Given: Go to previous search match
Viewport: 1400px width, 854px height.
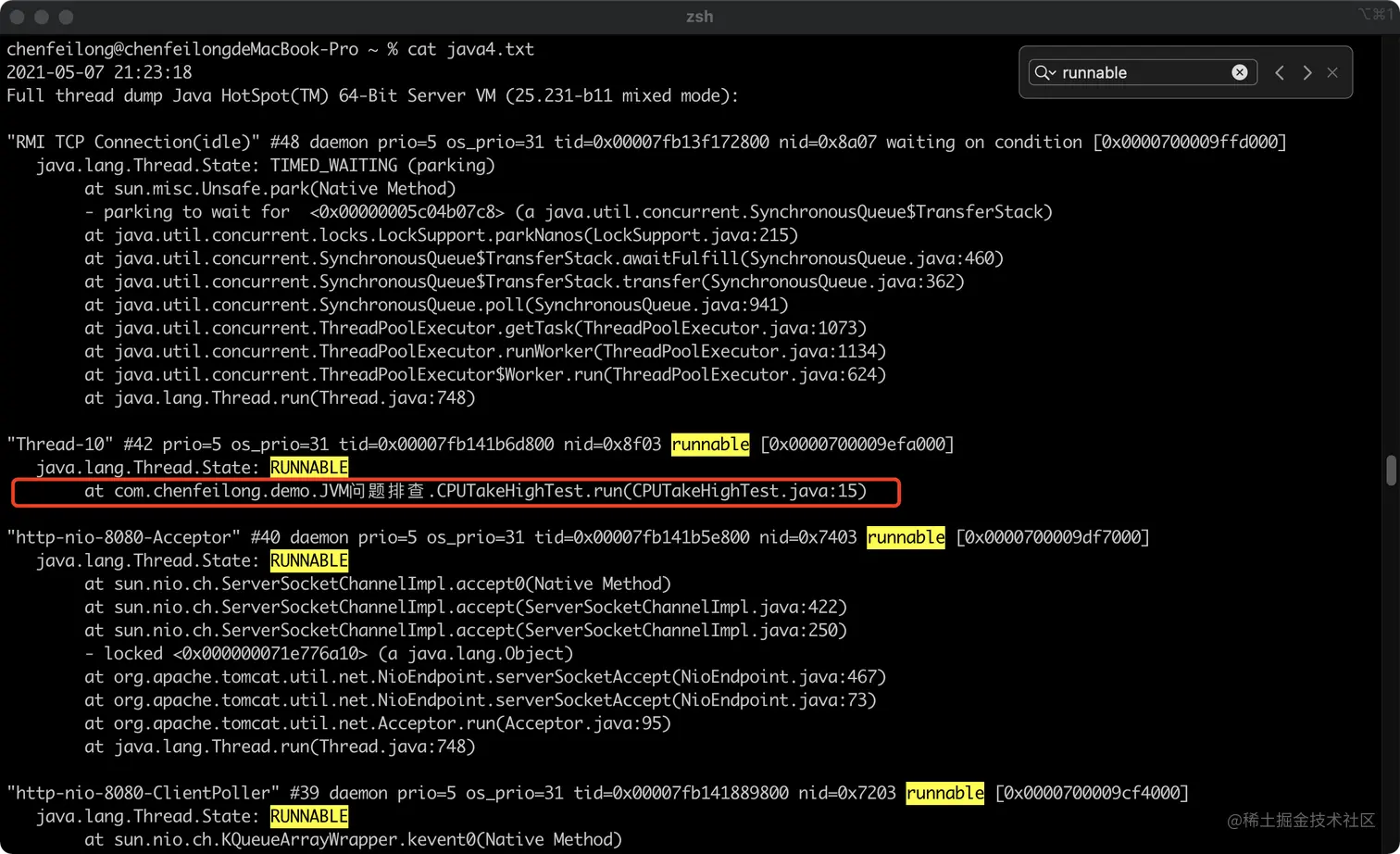Looking at the screenshot, I should pos(1280,72).
